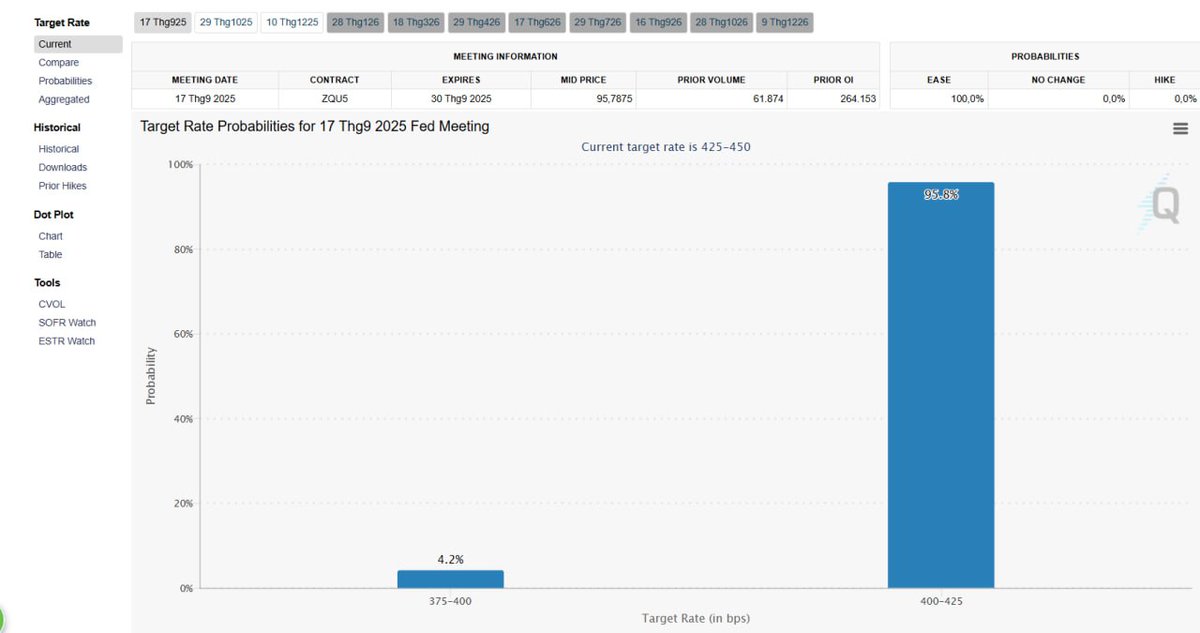The image size is (1200, 633).
Task: Open the Prior Hikes link
Action: coord(62,186)
